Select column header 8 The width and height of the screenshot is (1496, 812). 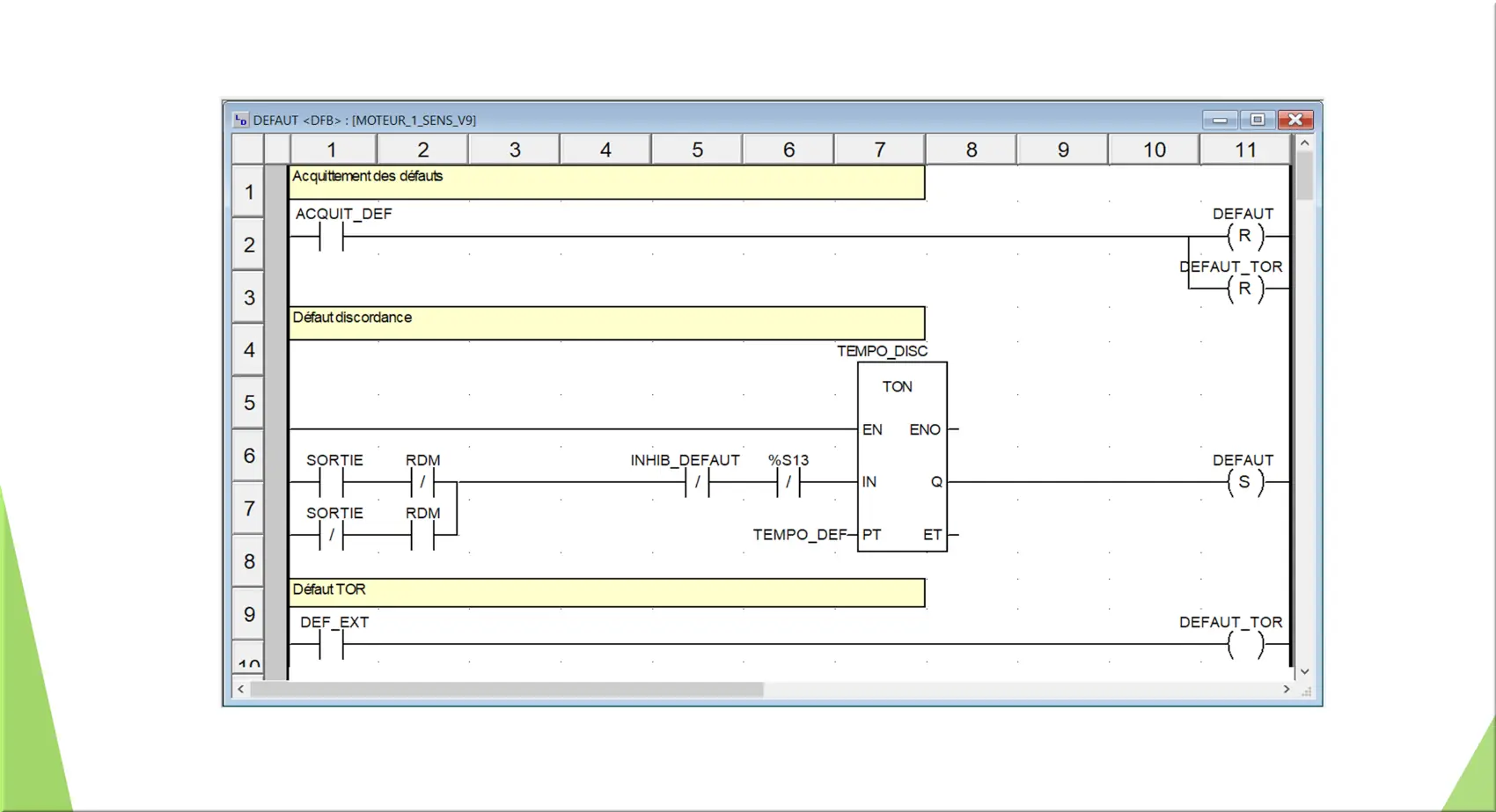(972, 150)
